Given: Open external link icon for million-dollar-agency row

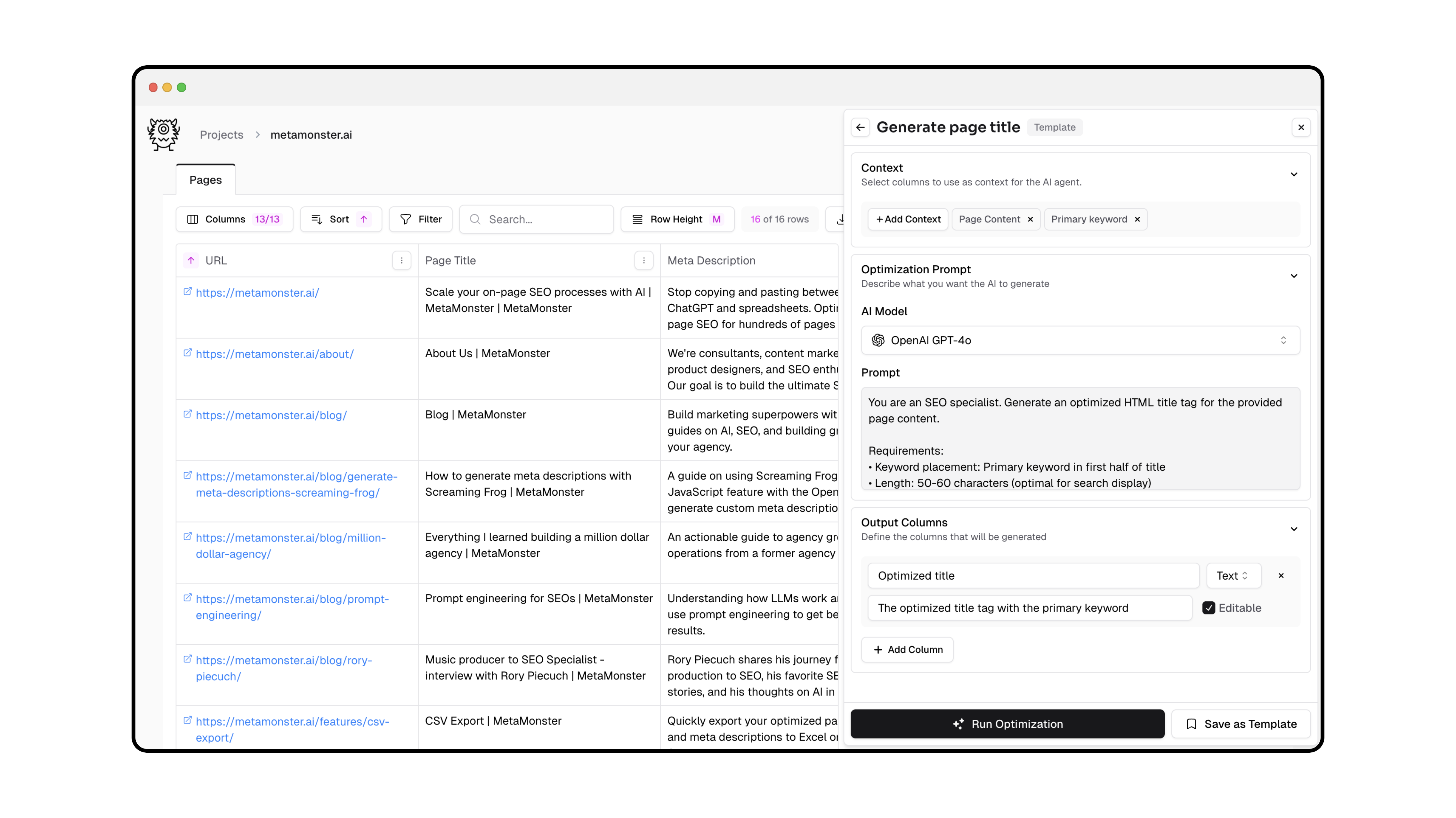Looking at the screenshot, I should point(188,537).
